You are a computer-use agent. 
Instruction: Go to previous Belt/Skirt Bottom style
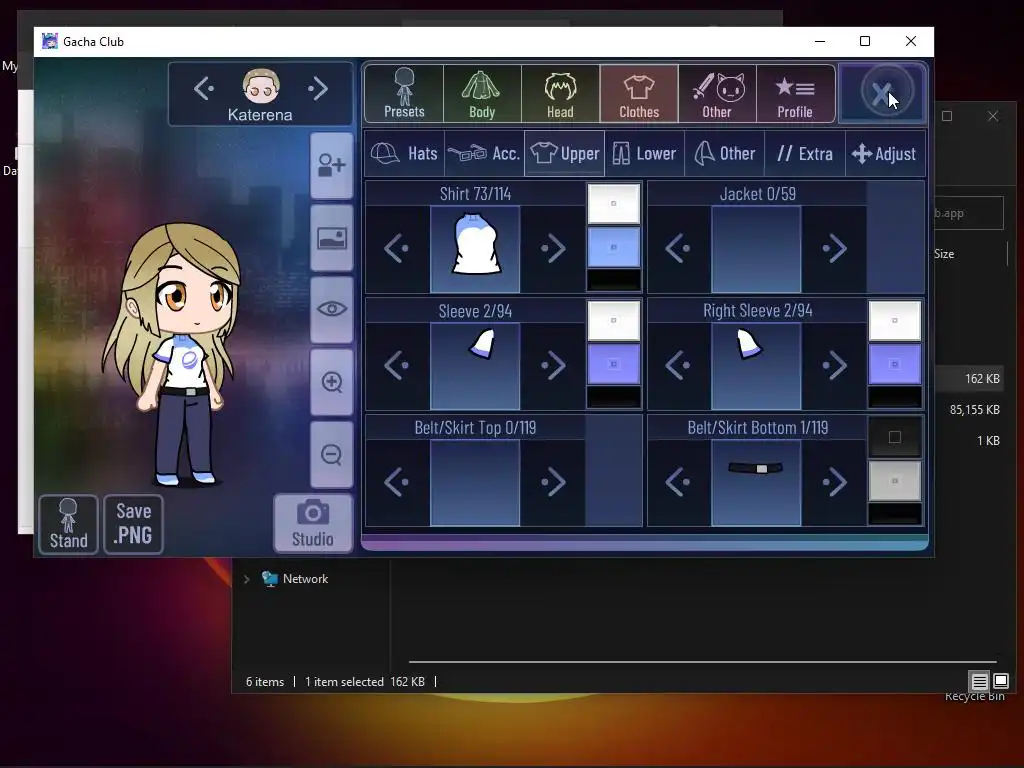click(x=677, y=482)
